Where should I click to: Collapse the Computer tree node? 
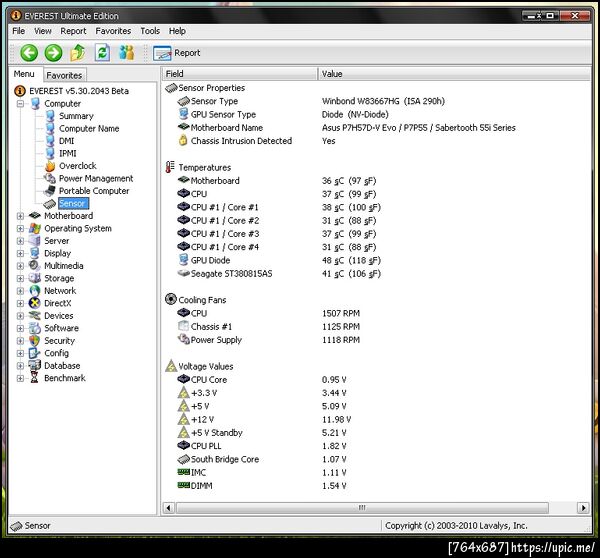(x=20, y=104)
